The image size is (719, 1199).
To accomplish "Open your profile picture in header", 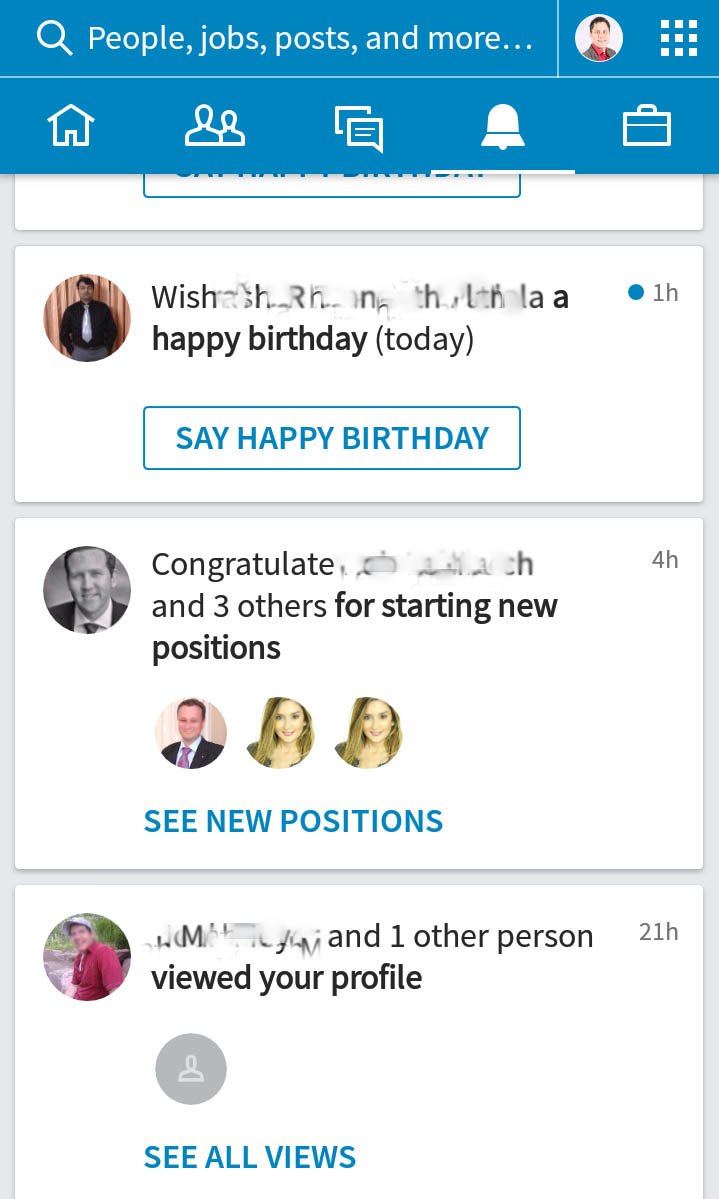I will click(599, 38).
